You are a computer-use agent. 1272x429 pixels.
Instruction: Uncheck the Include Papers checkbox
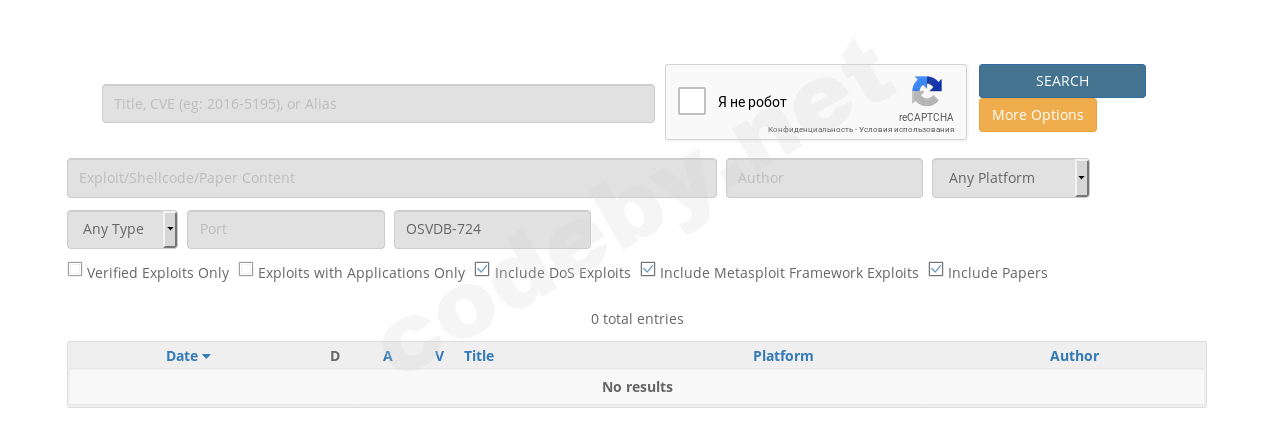[936, 269]
